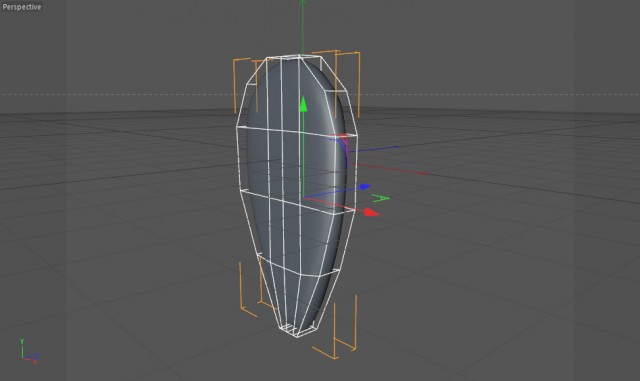Click the red X-axis arrow handle

point(371,212)
